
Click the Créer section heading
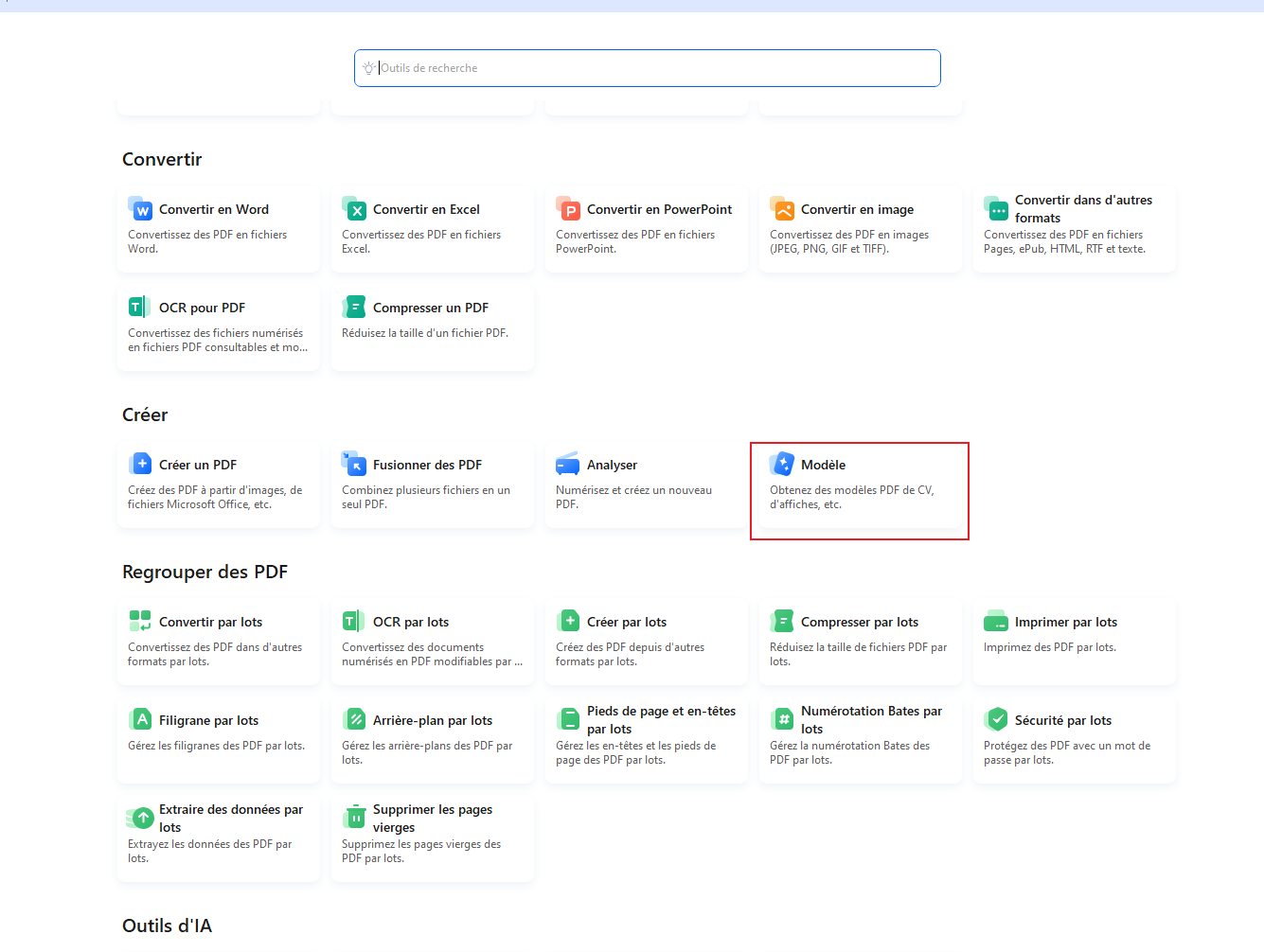click(145, 414)
